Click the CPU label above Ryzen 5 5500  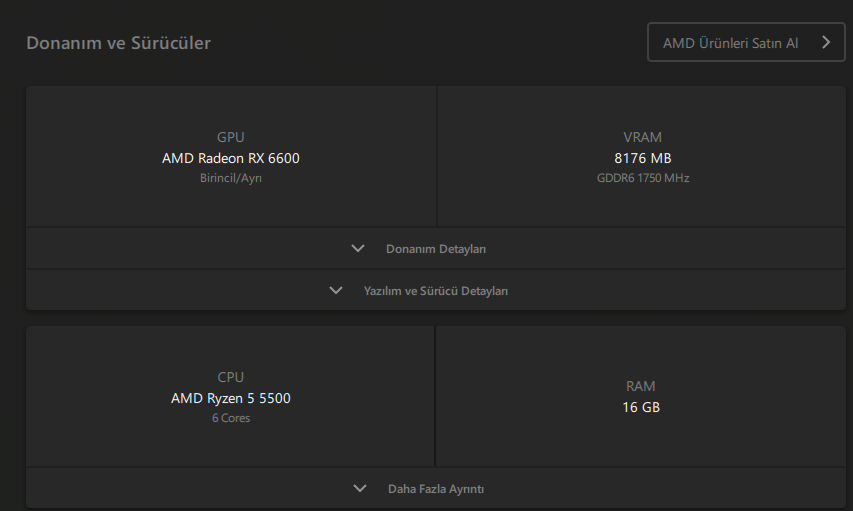pyautogui.click(x=231, y=377)
